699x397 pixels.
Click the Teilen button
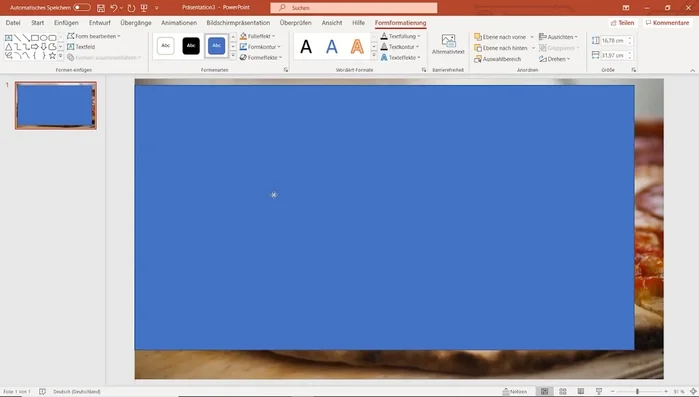(x=622, y=23)
